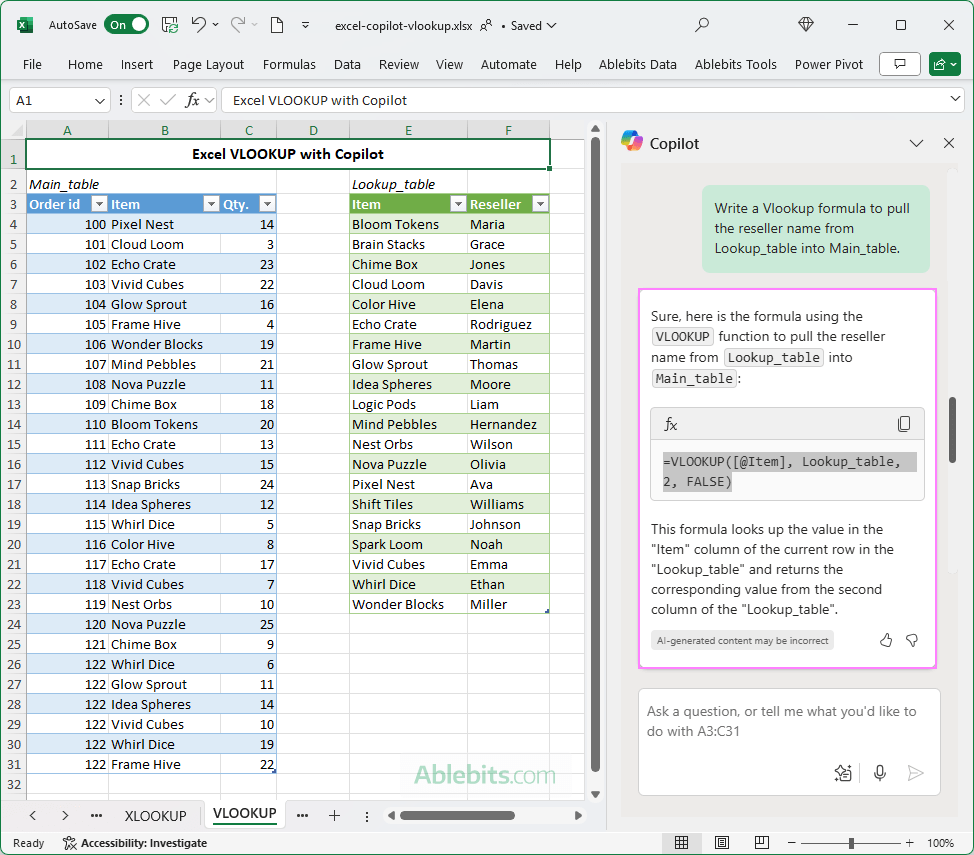
Task: Expand the formula bar chevron
Action: coord(955,99)
